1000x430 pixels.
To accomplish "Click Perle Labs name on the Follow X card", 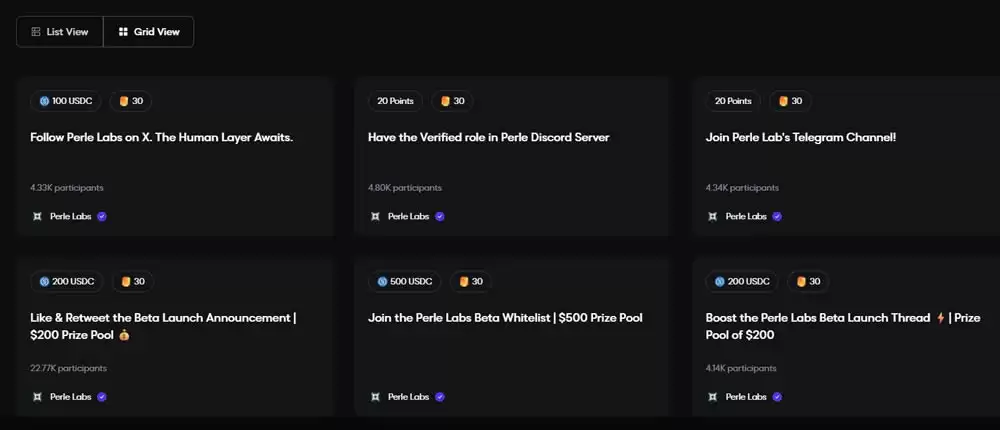I will 70,216.
